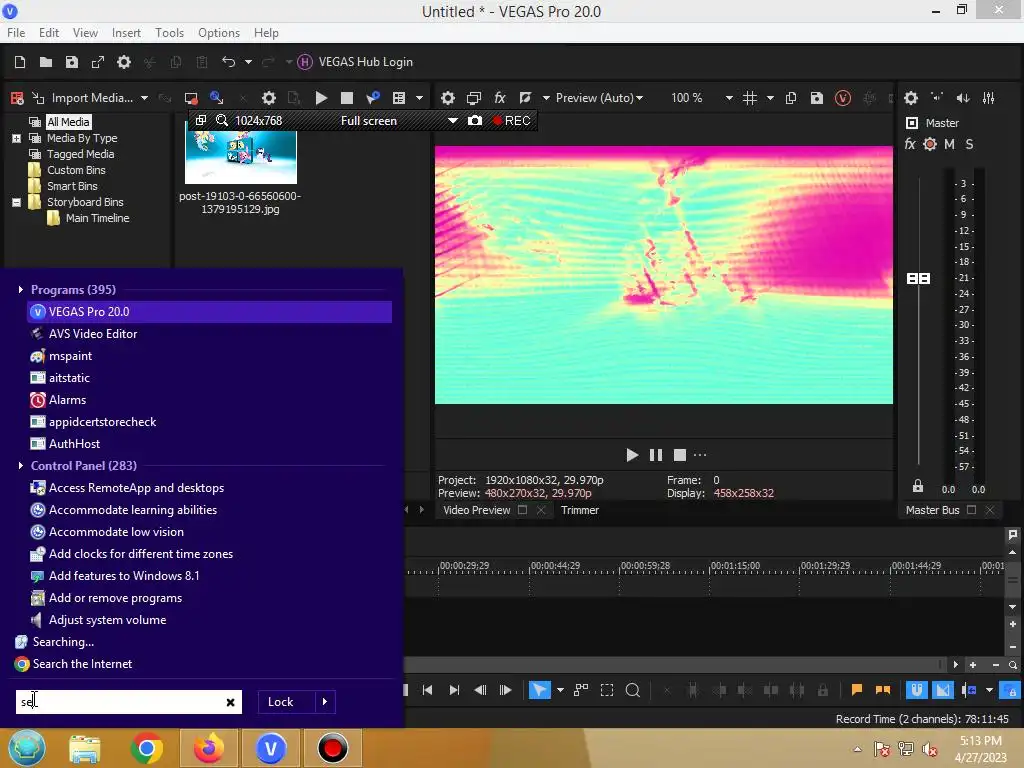This screenshot has height=768, width=1024.
Task: Open Master FX on the bus
Action: tap(910, 144)
